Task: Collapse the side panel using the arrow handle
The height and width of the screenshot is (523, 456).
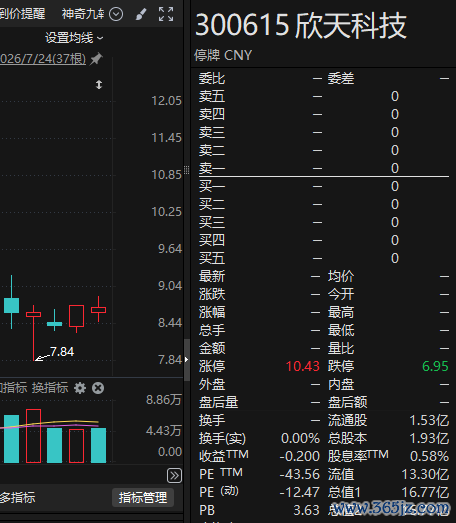Action: click(186, 360)
